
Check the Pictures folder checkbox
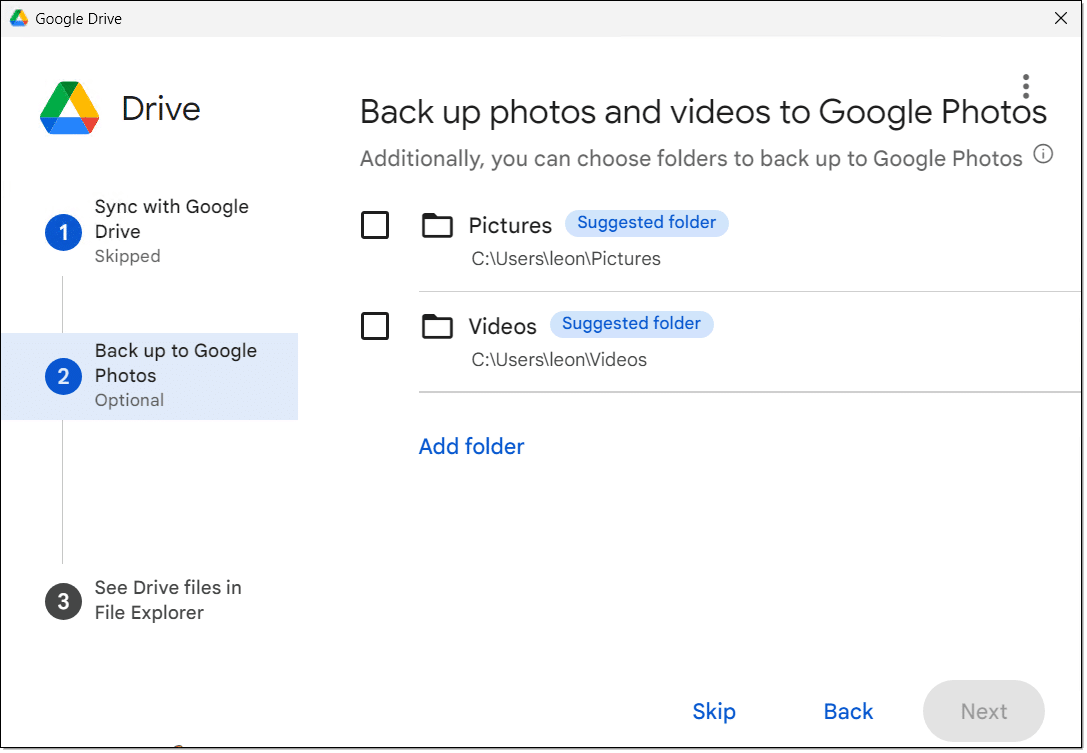tap(375, 226)
